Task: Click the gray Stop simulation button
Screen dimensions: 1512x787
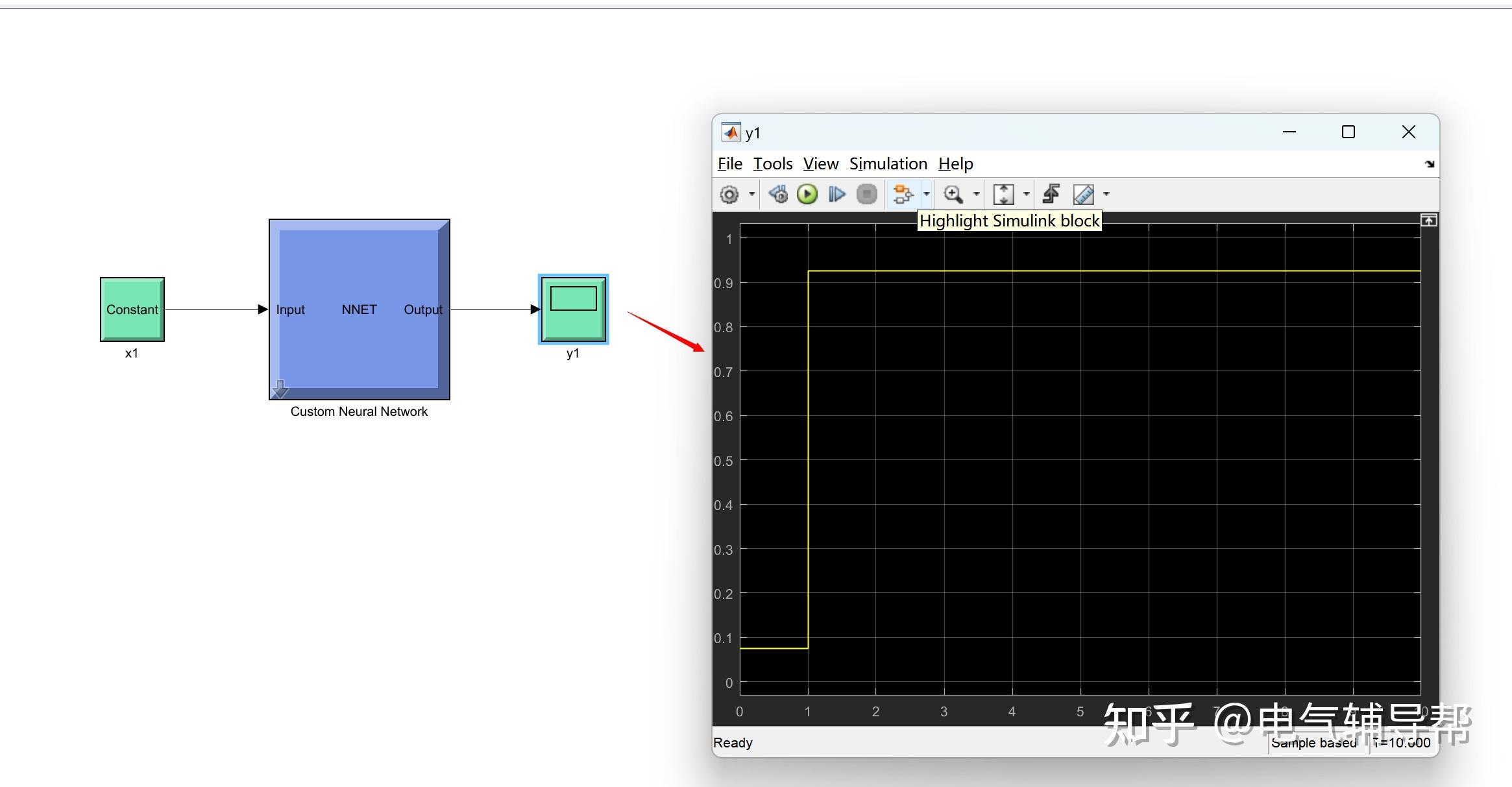Action: pyautogui.click(x=867, y=194)
